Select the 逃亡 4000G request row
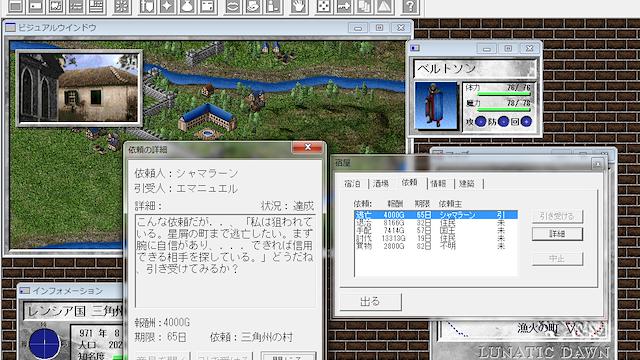 click(x=436, y=215)
